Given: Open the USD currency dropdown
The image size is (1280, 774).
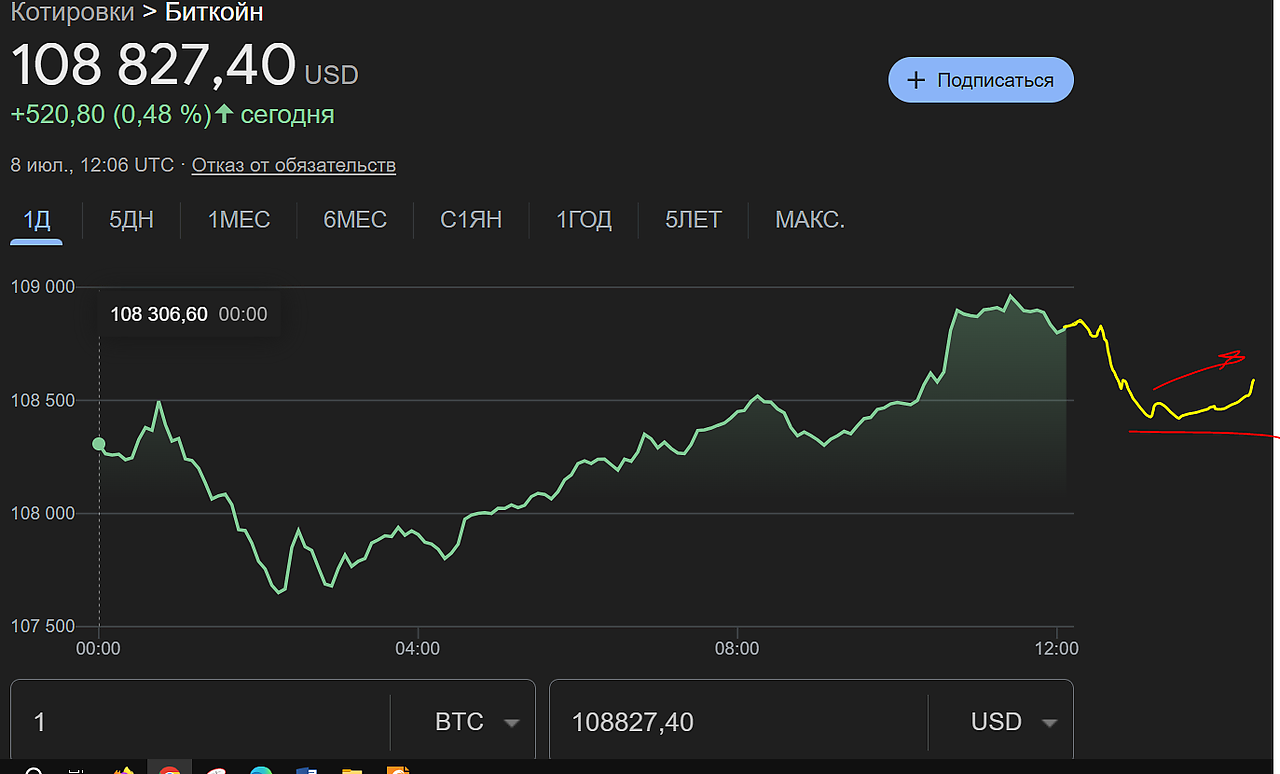Looking at the screenshot, I should click(1014, 722).
